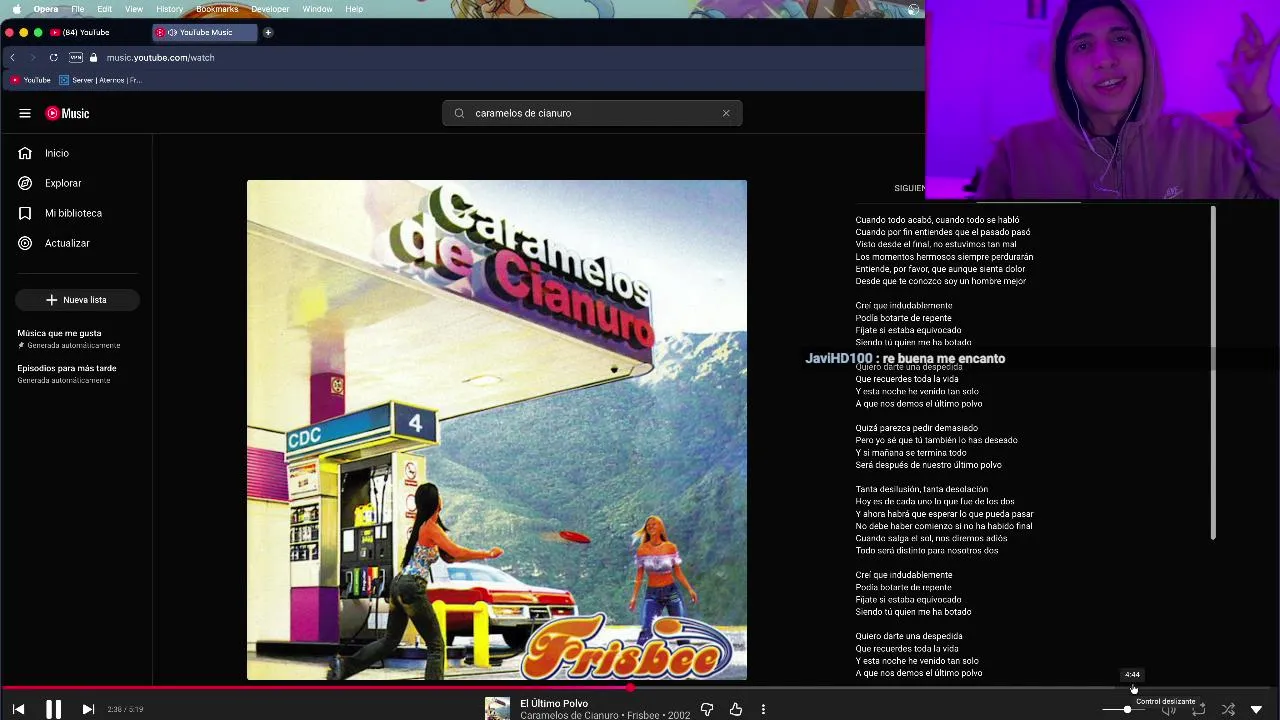Open the Apple menu

point(16,9)
